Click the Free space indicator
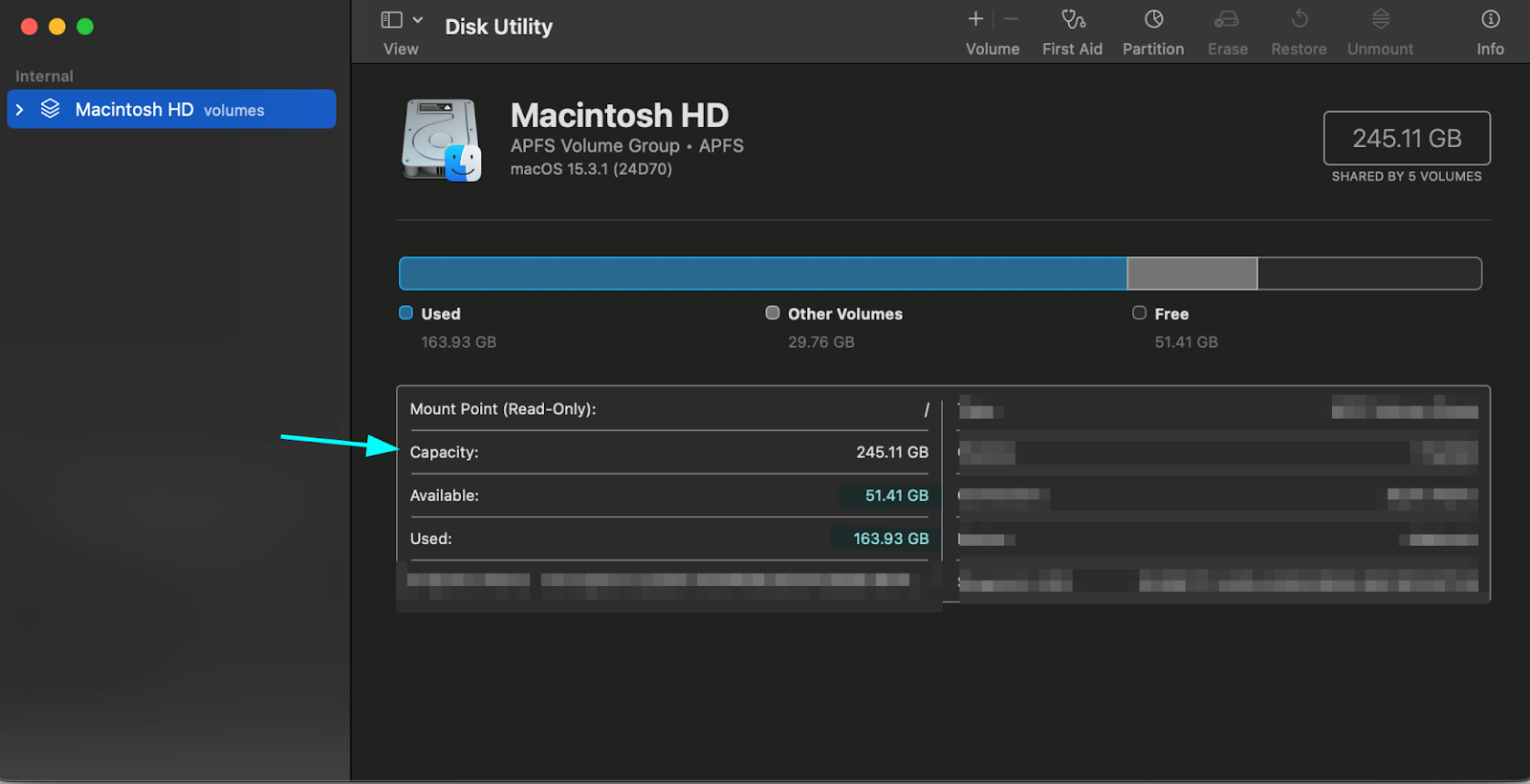 click(x=1139, y=313)
